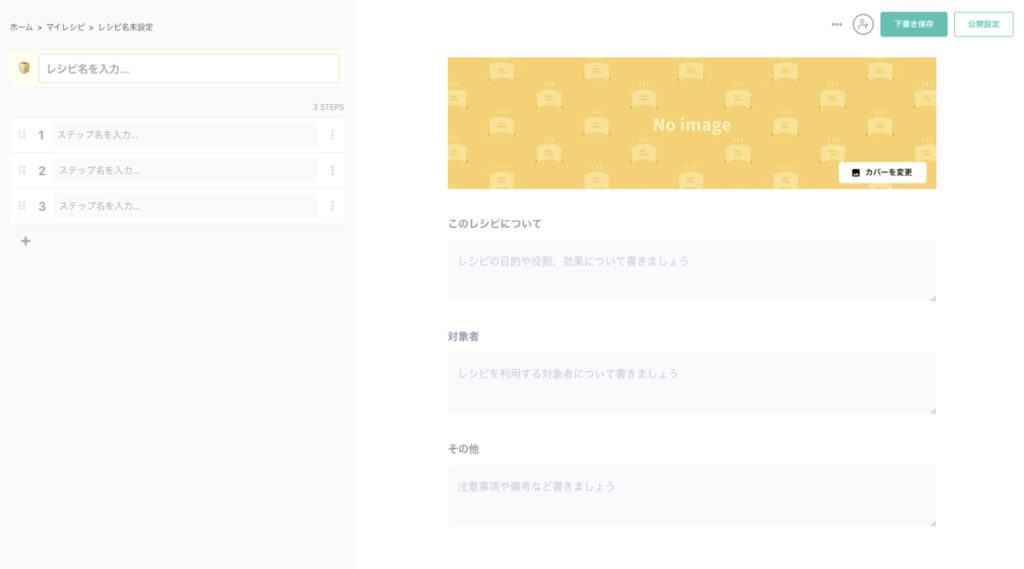Click the drag handle of step 1
The image size is (1024, 569).
(x=22, y=135)
